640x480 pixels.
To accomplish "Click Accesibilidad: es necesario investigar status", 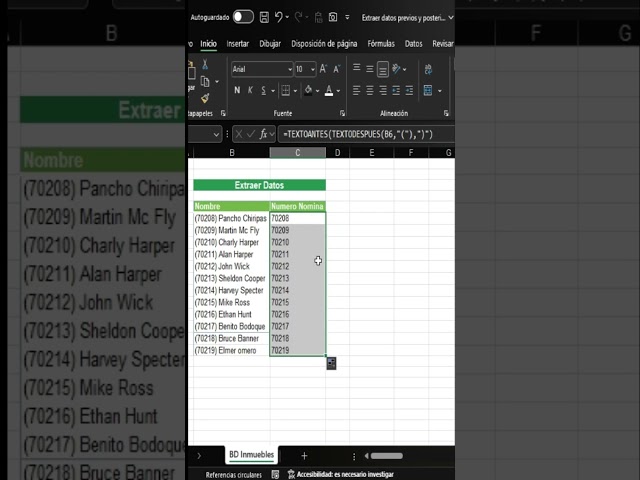I will click(x=340, y=474).
